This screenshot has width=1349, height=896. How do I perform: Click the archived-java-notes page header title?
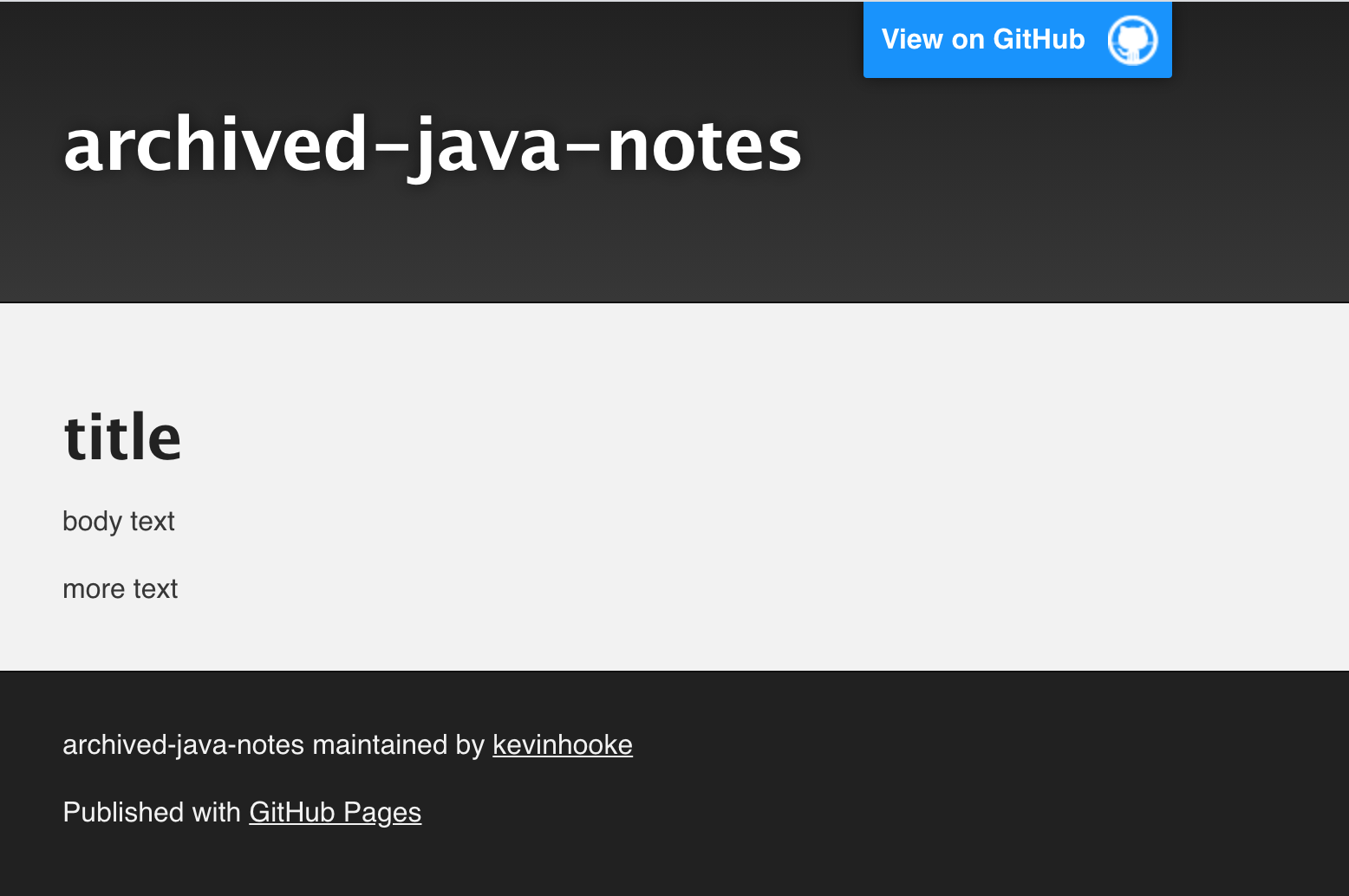pyautogui.click(x=433, y=146)
